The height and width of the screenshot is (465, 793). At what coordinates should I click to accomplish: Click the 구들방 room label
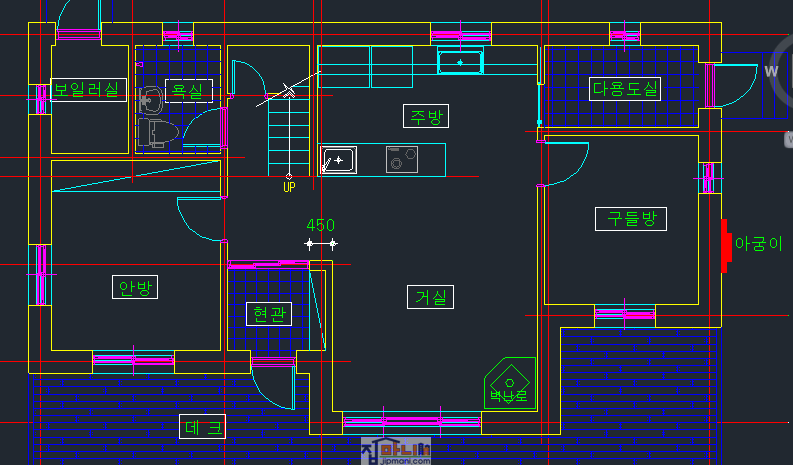tap(630, 218)
